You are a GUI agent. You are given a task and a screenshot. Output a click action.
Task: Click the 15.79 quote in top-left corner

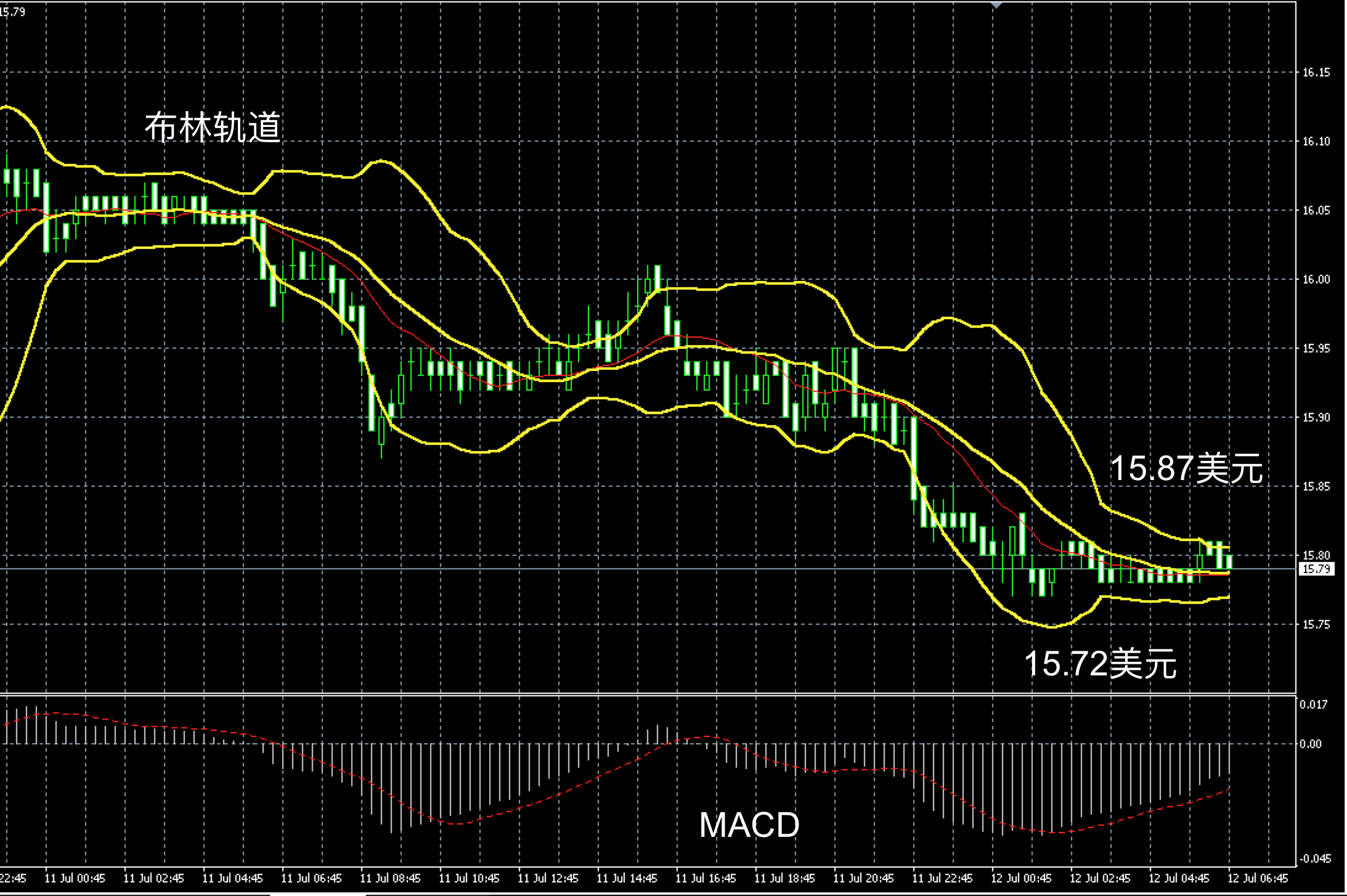click(x=12, y=11)
